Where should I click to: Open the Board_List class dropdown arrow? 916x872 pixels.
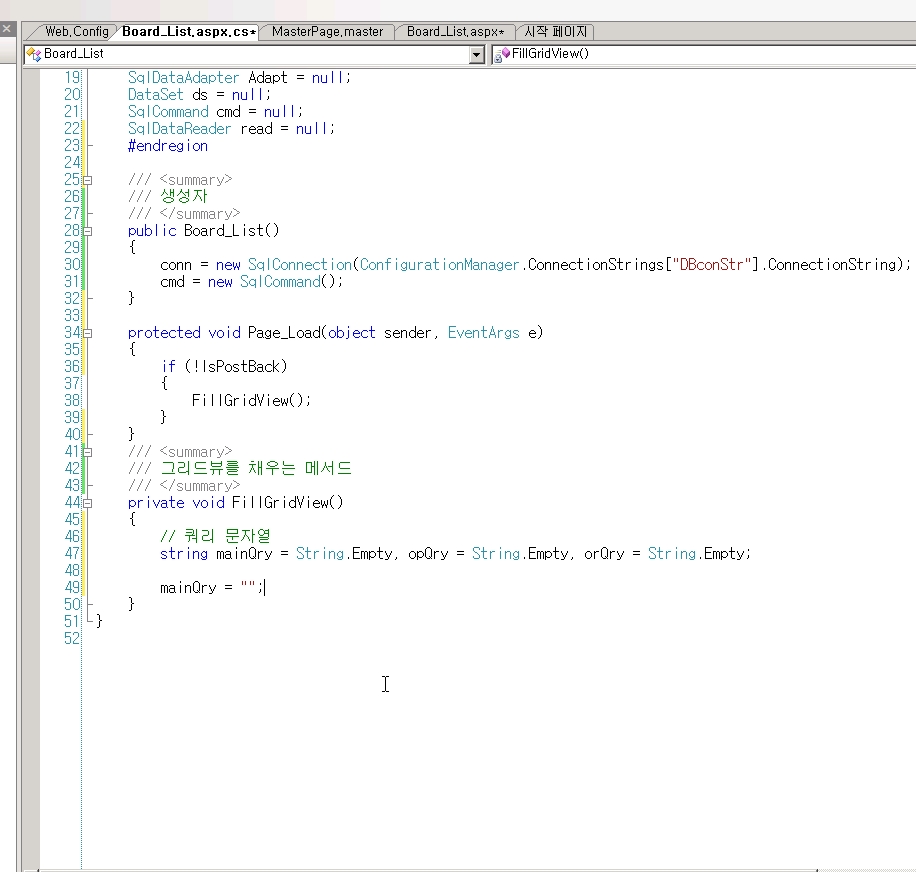point(477,54)
